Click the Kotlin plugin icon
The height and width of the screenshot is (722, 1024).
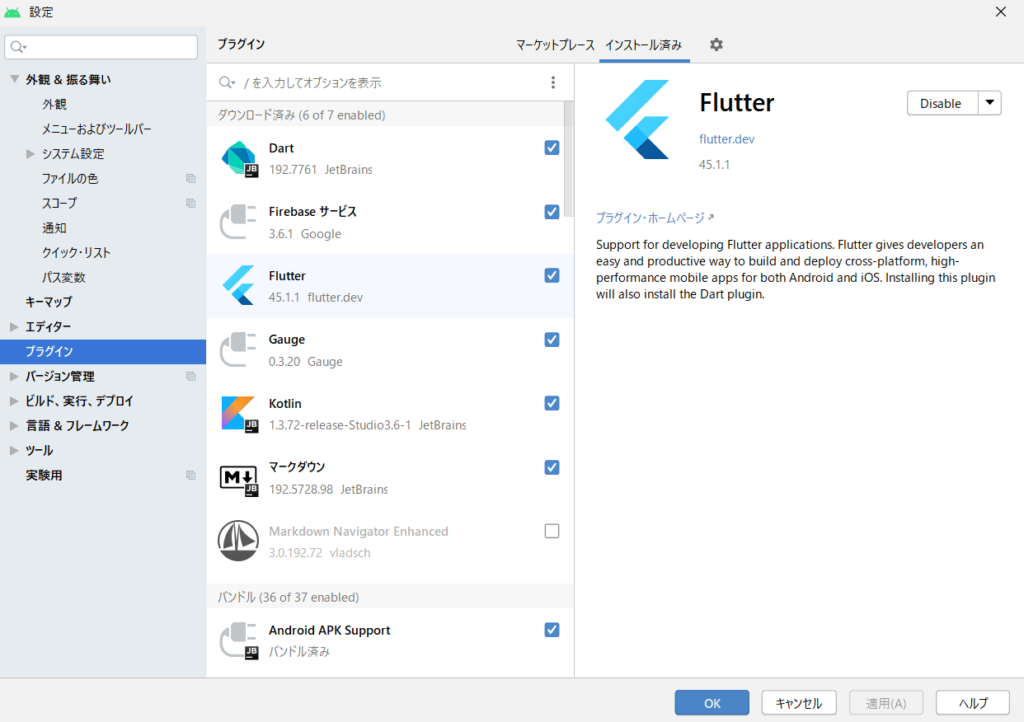240,414
